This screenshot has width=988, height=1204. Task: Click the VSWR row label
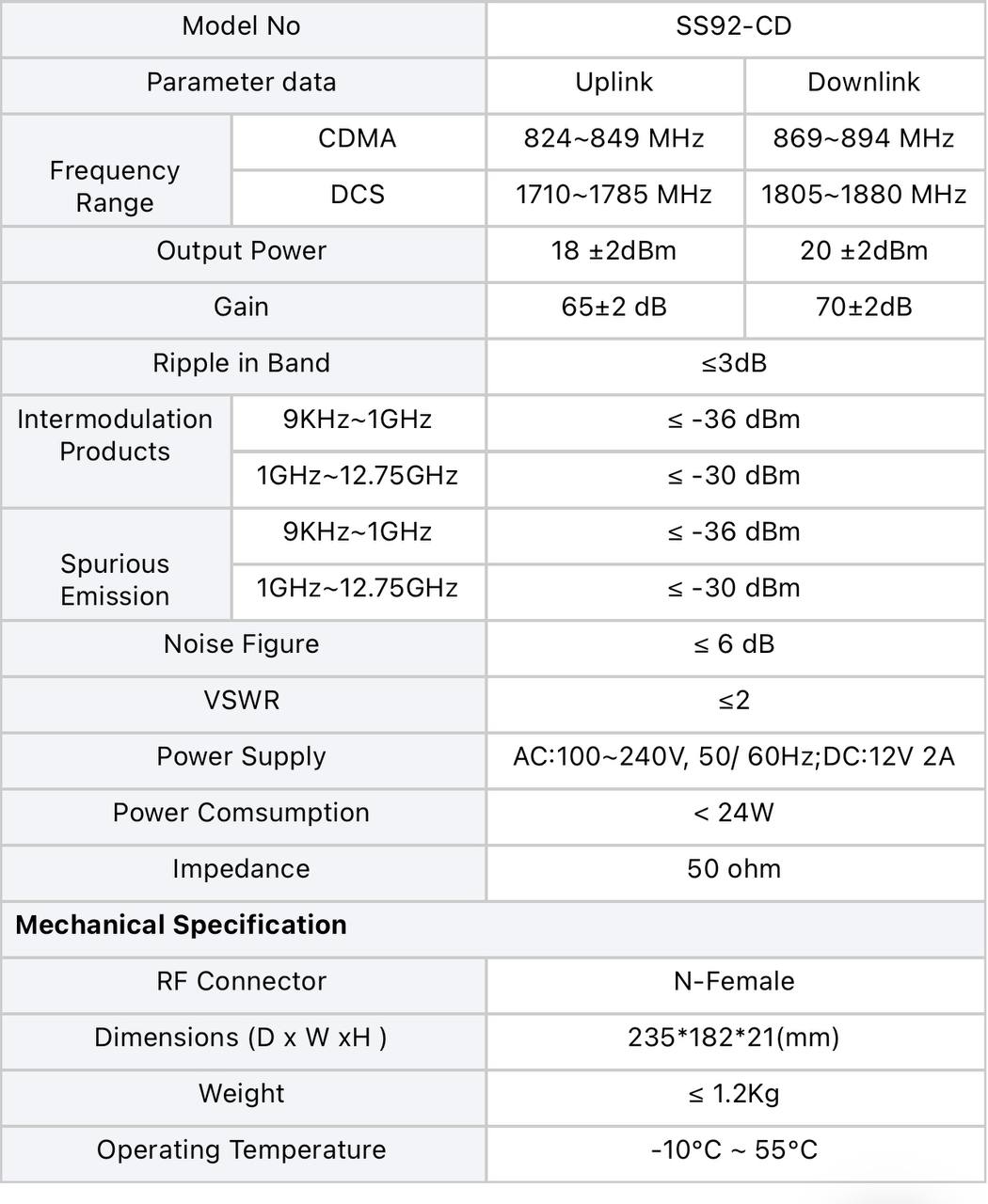tap(242, 701)
